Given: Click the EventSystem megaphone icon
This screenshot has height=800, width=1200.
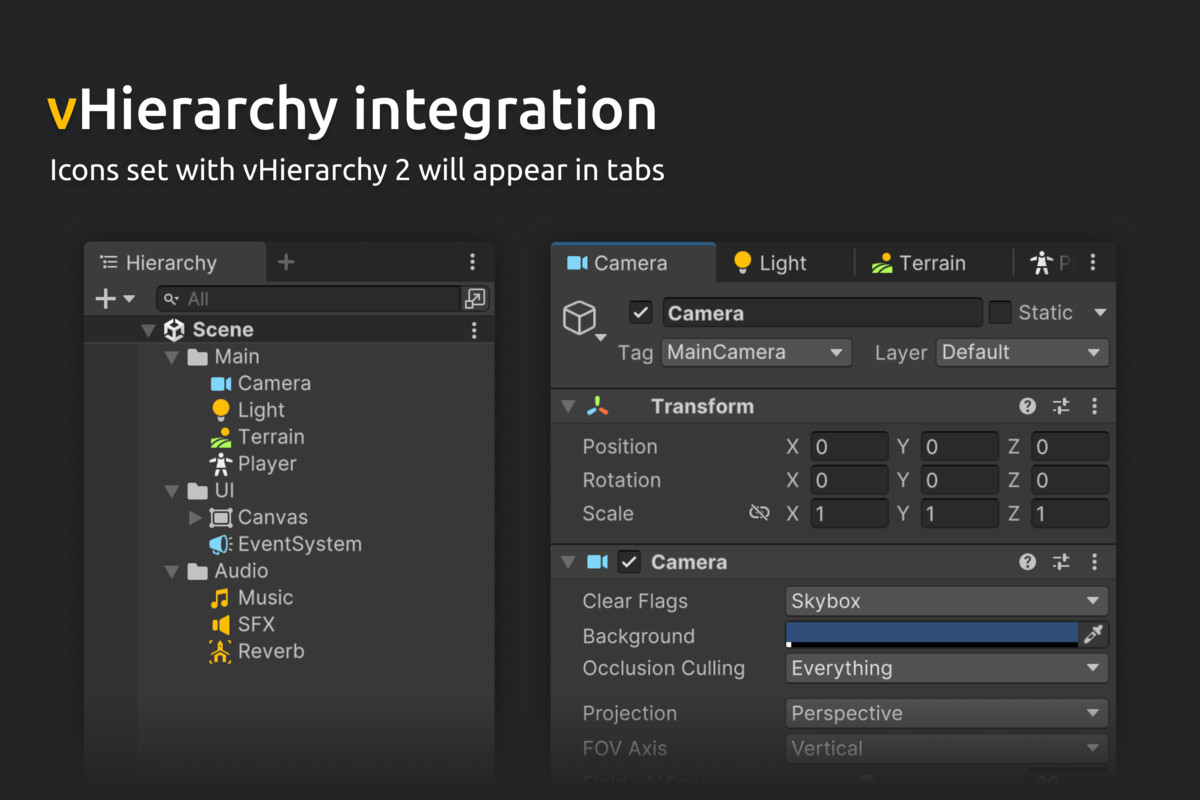Looking at the screenshot, I should click(221, 544).
